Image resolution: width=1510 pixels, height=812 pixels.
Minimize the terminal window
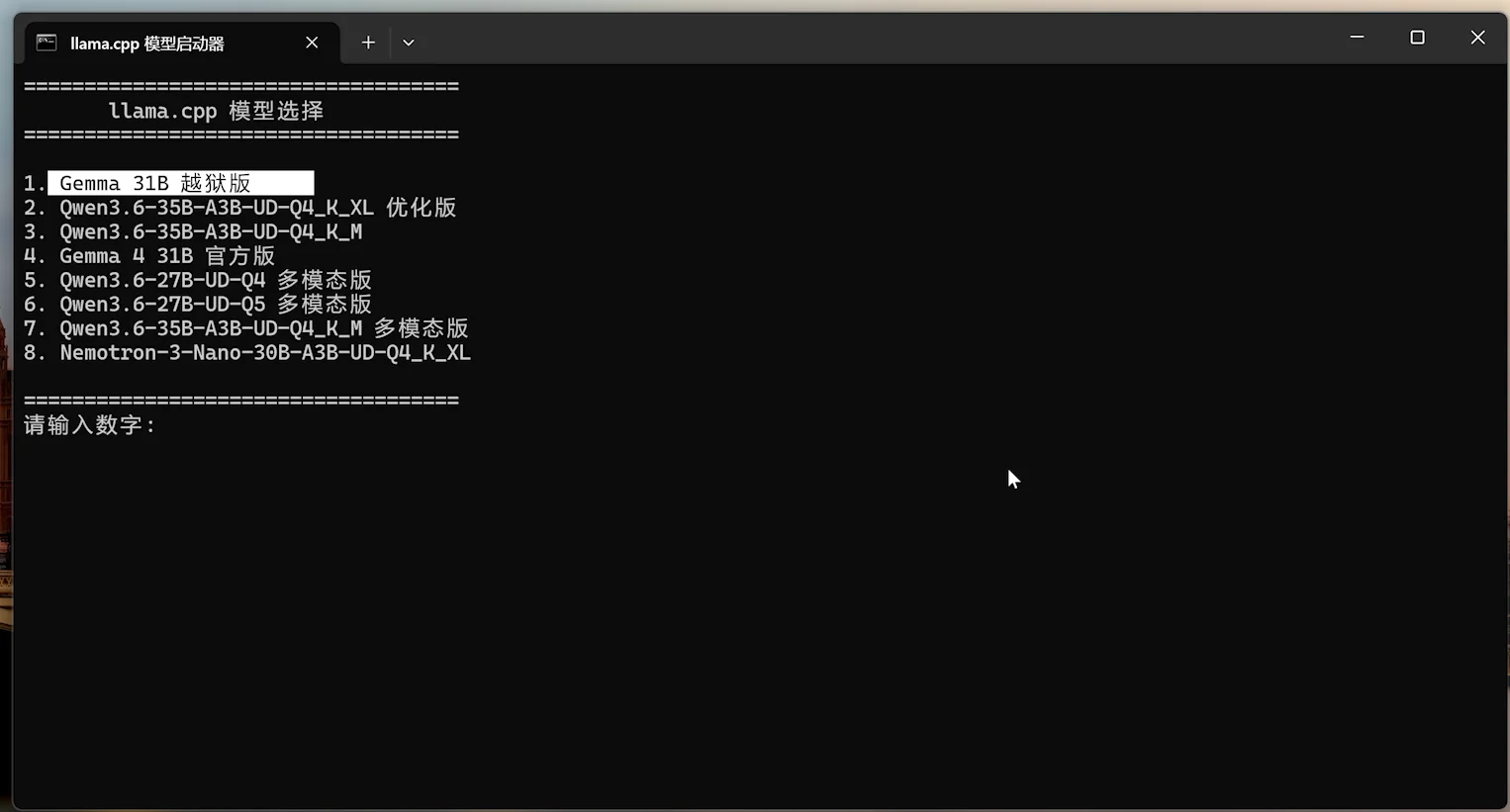pos(1357,38)
